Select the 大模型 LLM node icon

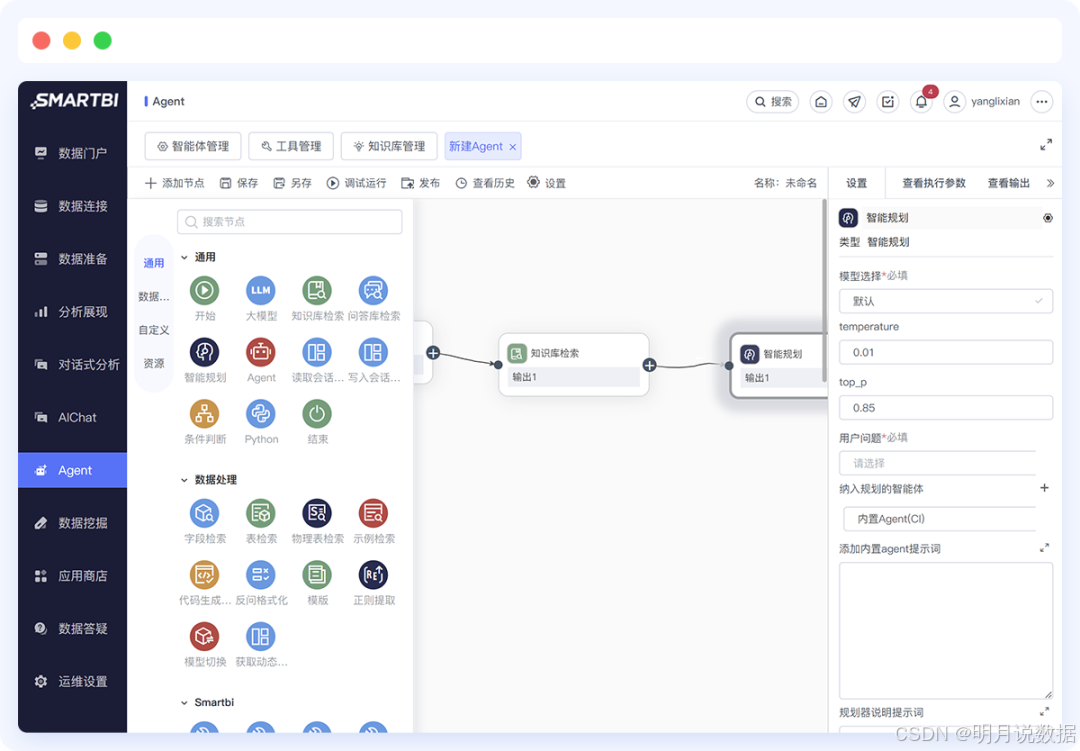[261, 290]
